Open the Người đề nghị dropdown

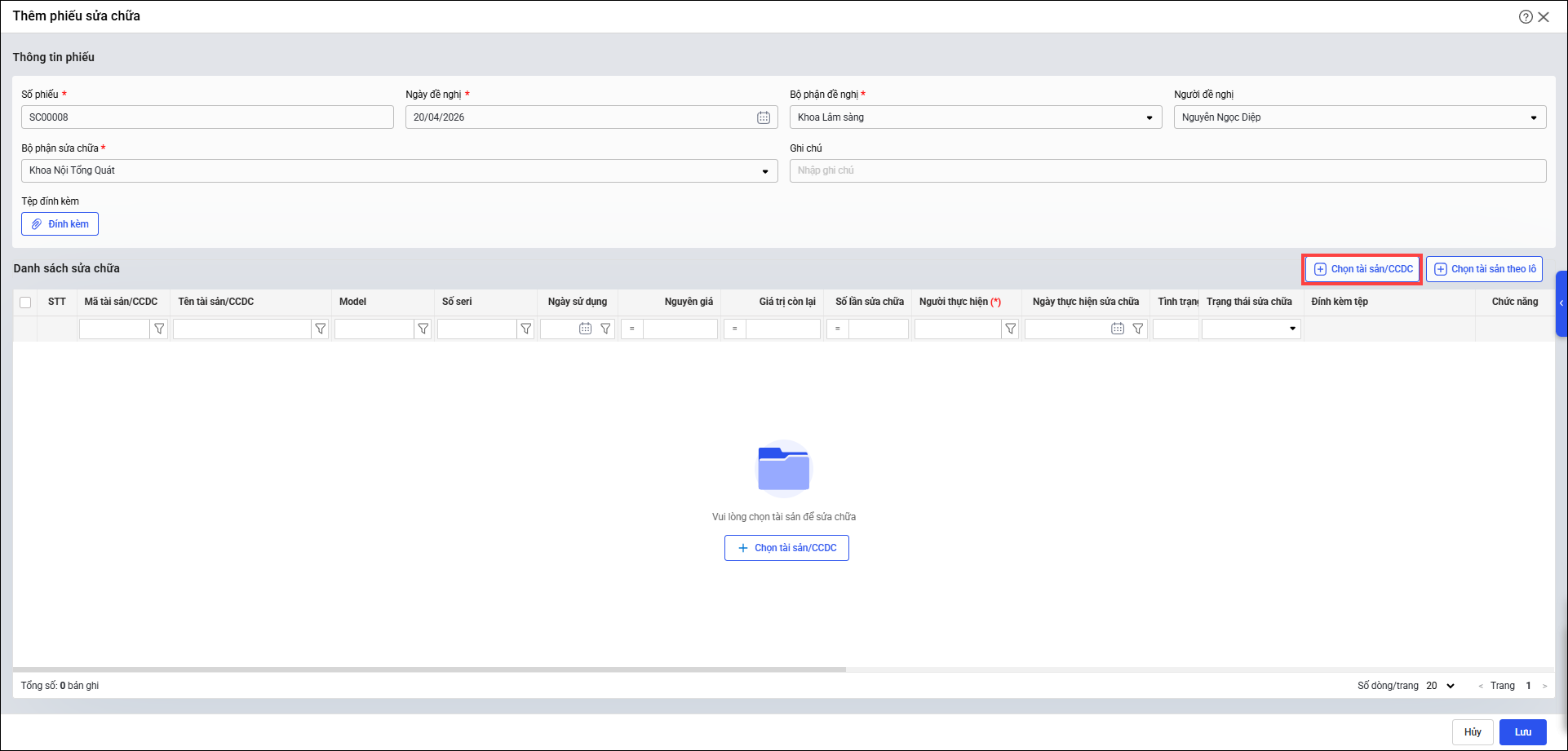pyautogui.click(x=1533, y=117)
